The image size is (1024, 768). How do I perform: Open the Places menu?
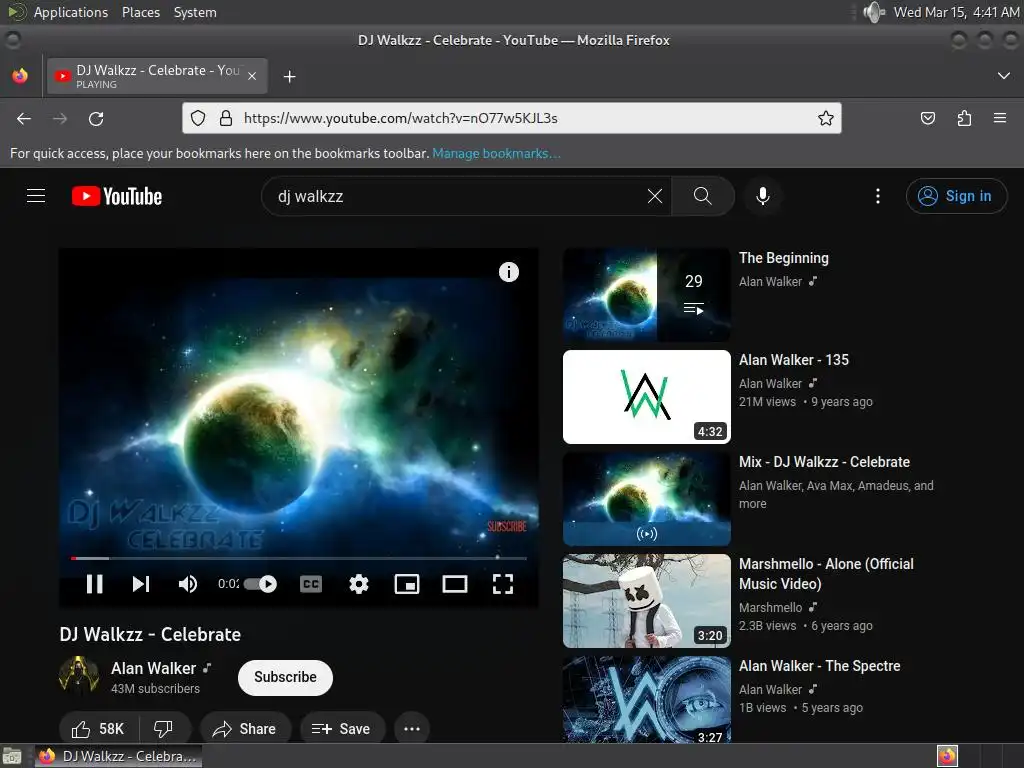(141, 12)
